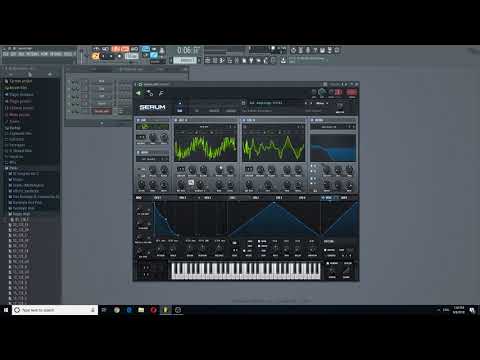Adjust the Serum MASTER volume knob

point(340,106)
